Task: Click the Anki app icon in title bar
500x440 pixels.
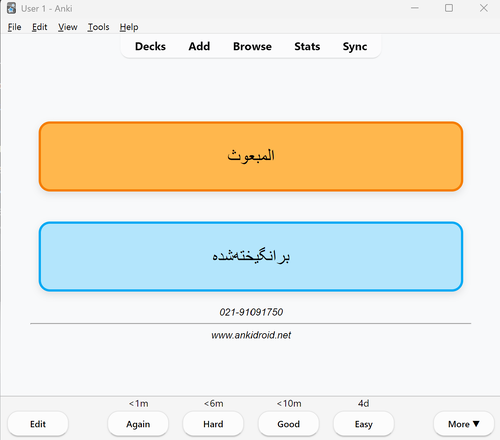Action: (x=11, y=8)
